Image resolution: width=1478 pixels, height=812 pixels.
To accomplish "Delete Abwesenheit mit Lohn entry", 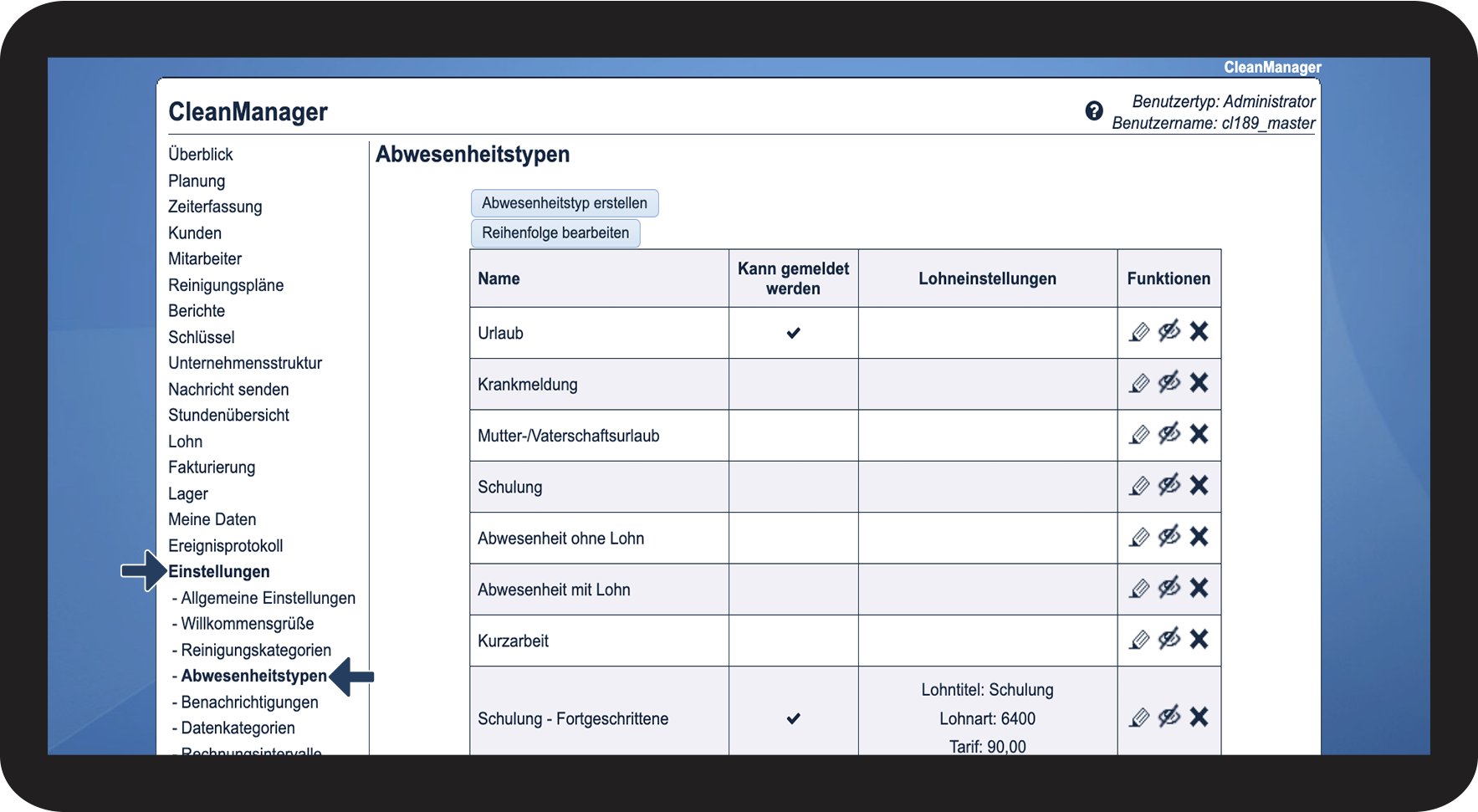I will point(1199,587).
